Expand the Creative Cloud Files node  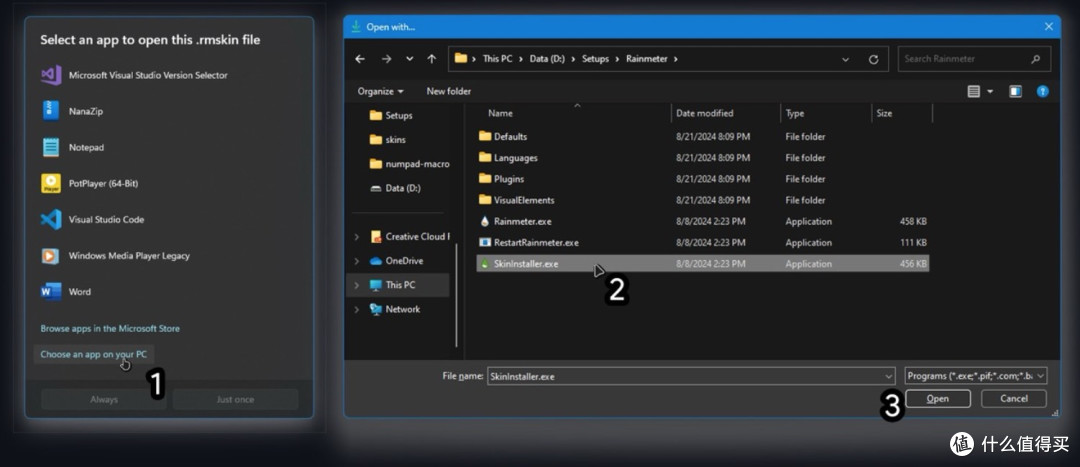357,237
